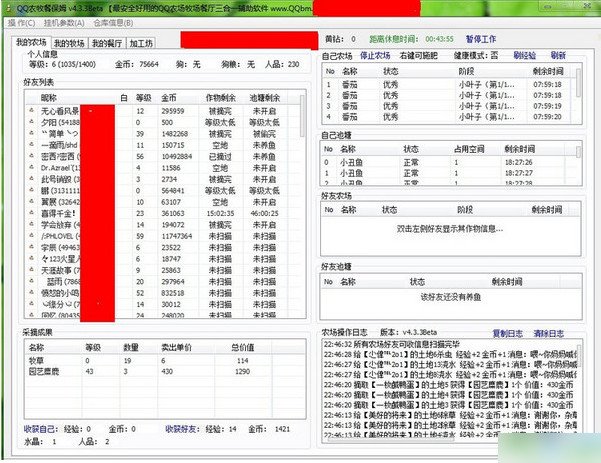
Task: Click the icon next to friend 夕阳
Action: (x=32, y=122)
